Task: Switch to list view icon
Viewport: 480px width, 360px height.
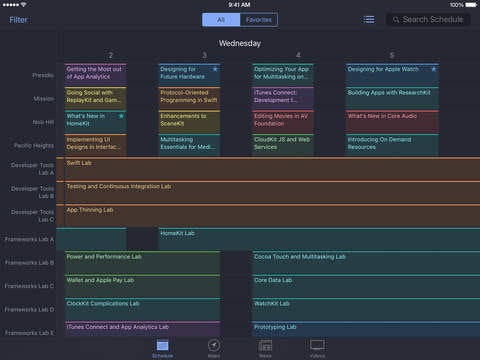Action: click(x=369, y=20)
